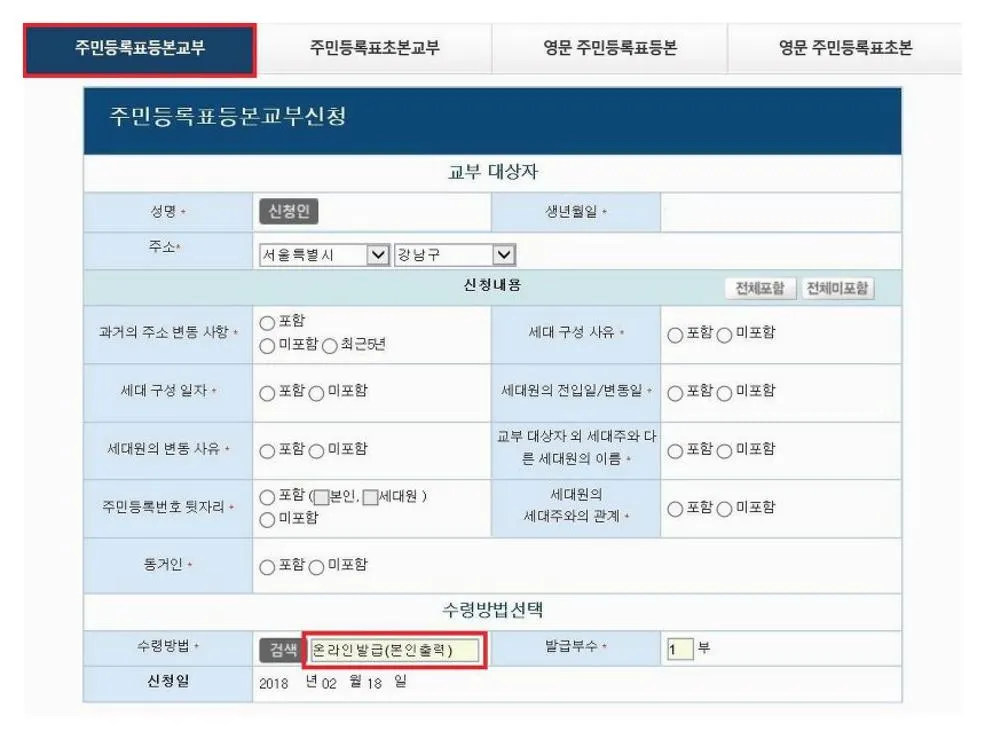Select 미포함 for 세대원의 전입일/변동일
Image resolution: width=985 pixels, height=739 pixels.
click(x=724, y=393)
